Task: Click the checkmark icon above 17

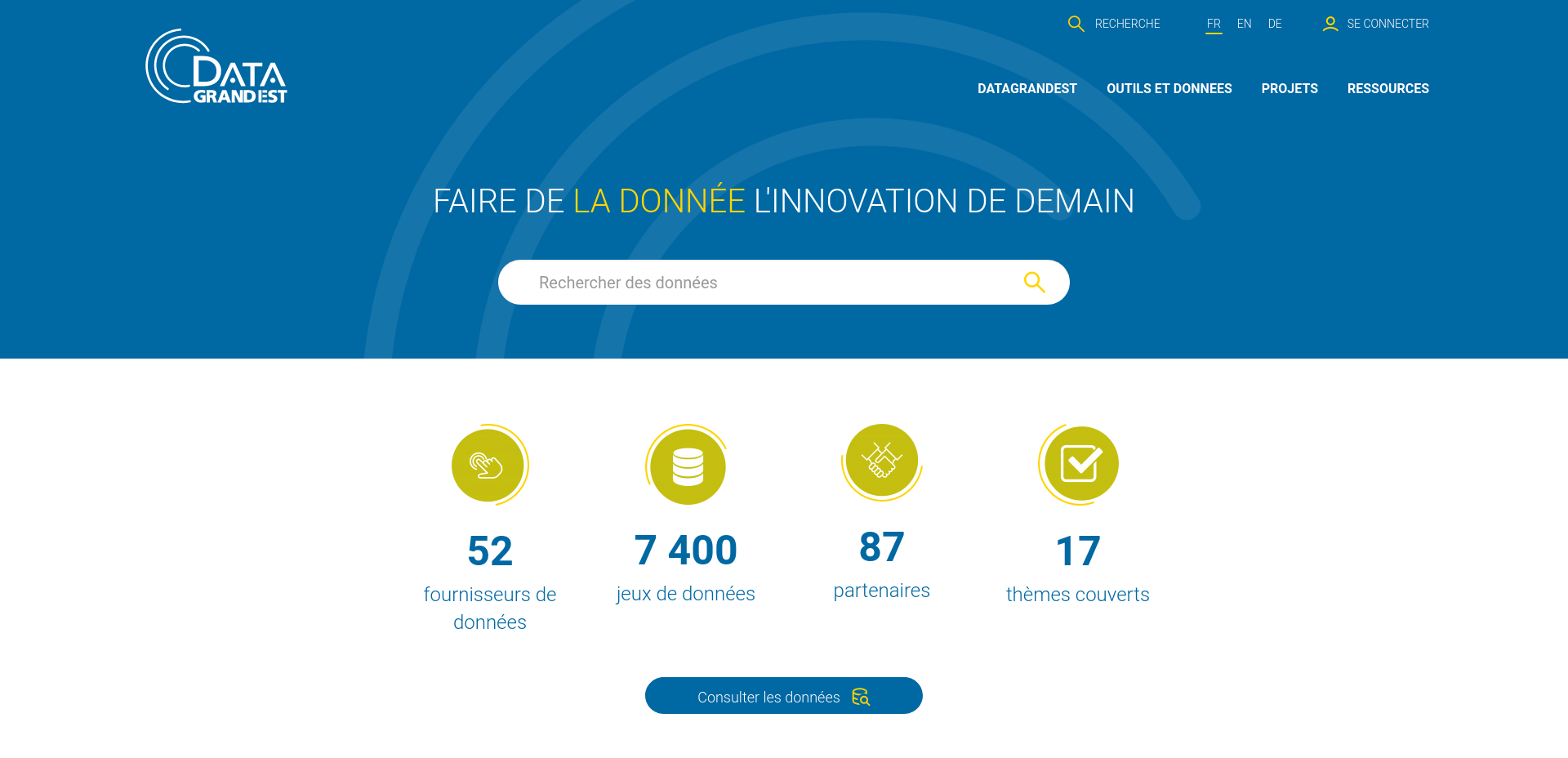Action: (x=1079, y=464)
